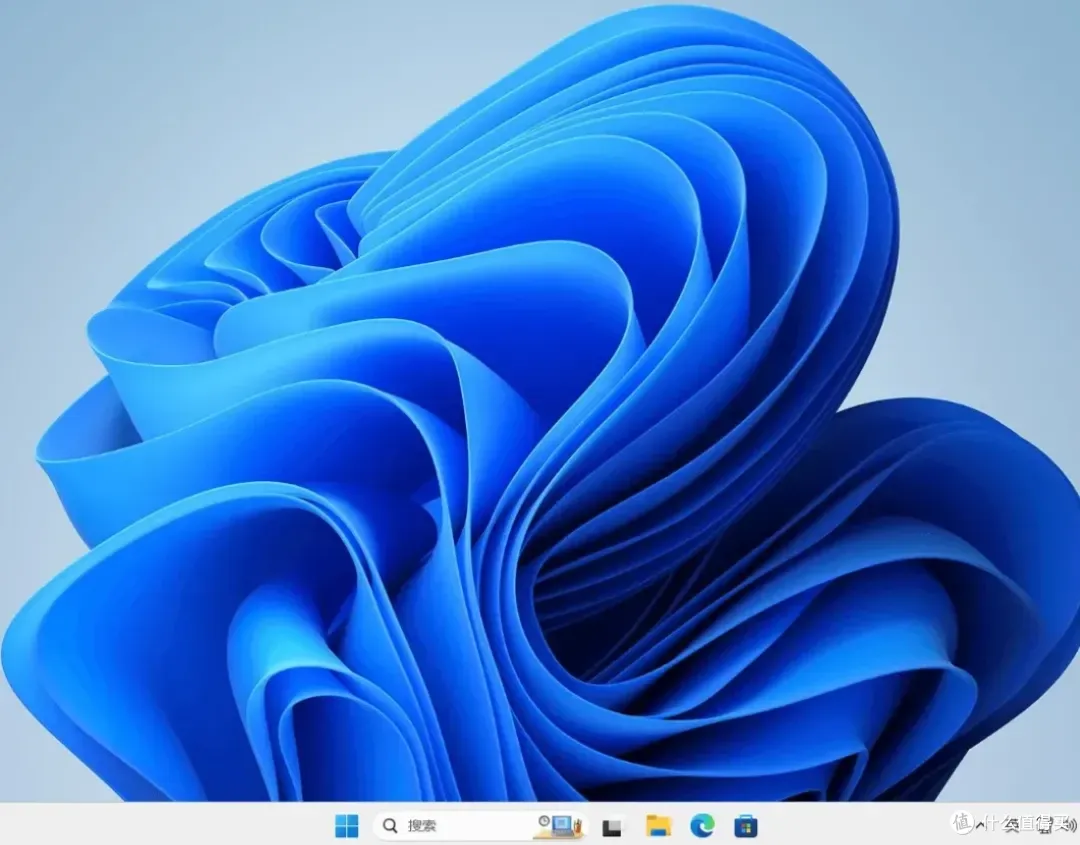Click the magnifier icon in the search box
The image size is (1080, 845).
coord(391,826)
